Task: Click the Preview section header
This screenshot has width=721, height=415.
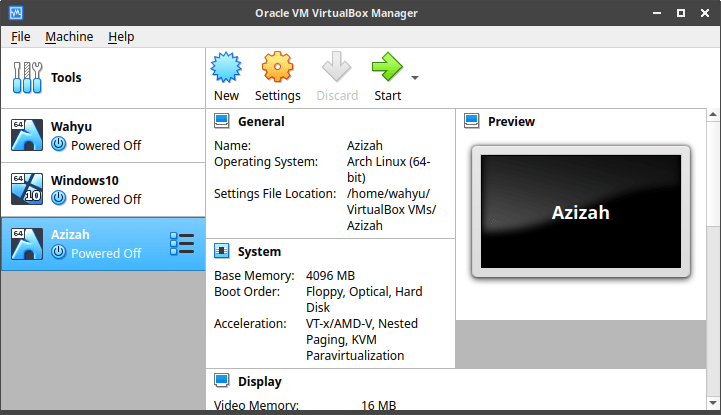Action: (x=510, y=121)
